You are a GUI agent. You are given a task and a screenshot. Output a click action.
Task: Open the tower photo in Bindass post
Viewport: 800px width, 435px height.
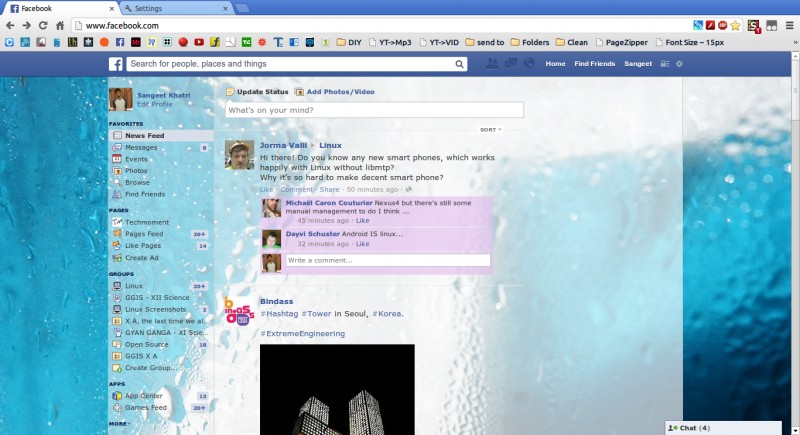(337, 390)
